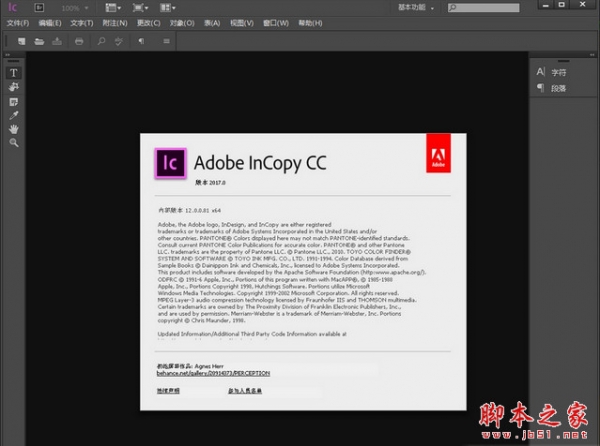
Task: Click the legal notices link in about dialog
Action: tap(168, 391)
